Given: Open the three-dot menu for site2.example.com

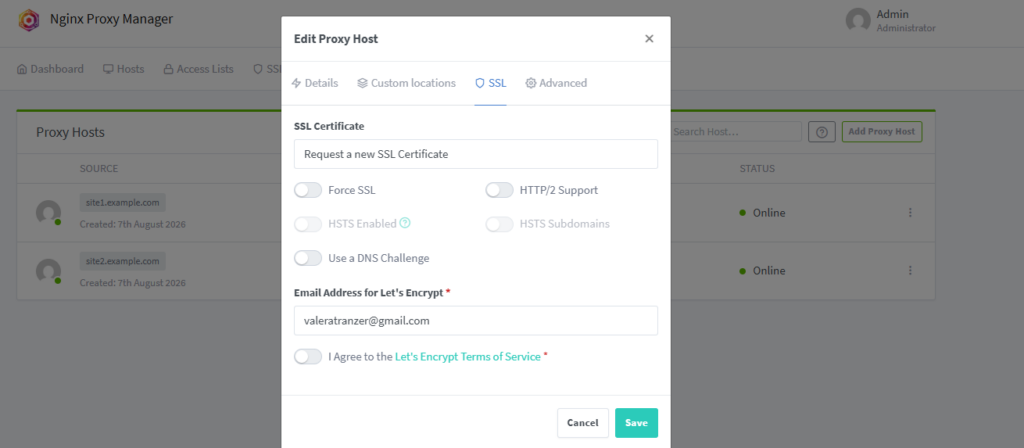Looking at the screenshot, I should pyautogui.click(x=910, y=270).
